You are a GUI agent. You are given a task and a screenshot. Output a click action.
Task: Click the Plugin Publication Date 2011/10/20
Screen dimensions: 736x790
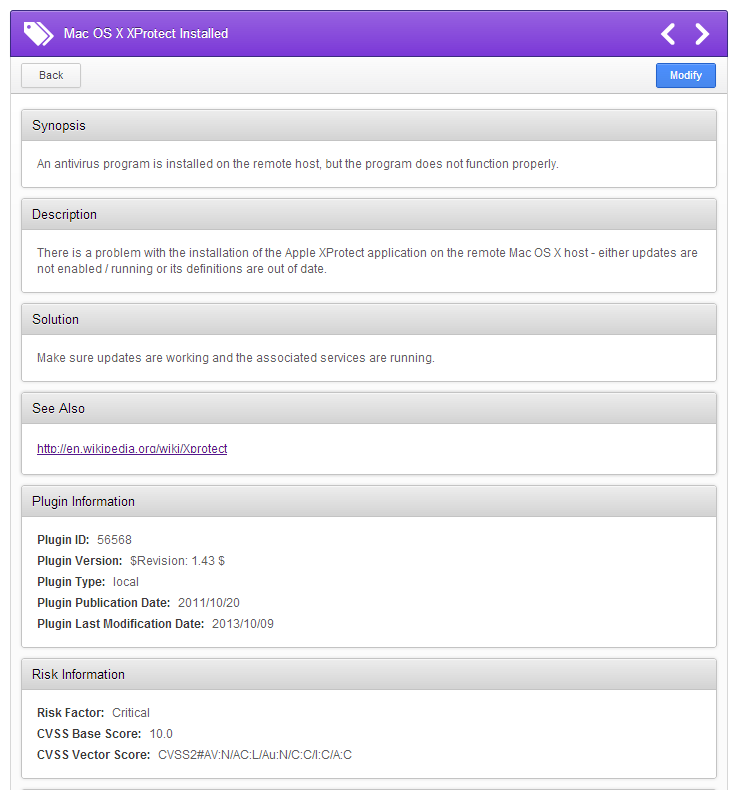[209, 603]
